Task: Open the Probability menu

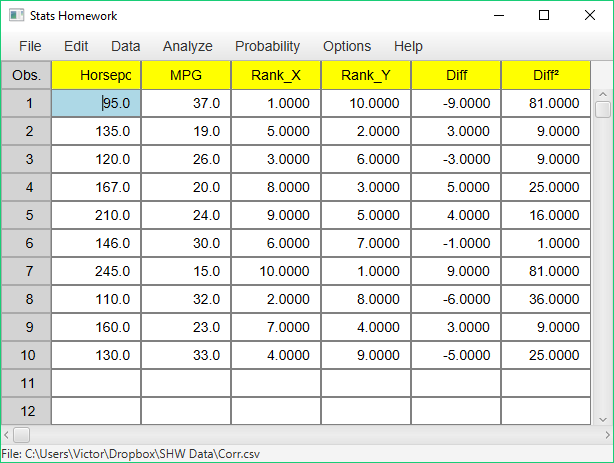Action: click(x=267, y=46)
